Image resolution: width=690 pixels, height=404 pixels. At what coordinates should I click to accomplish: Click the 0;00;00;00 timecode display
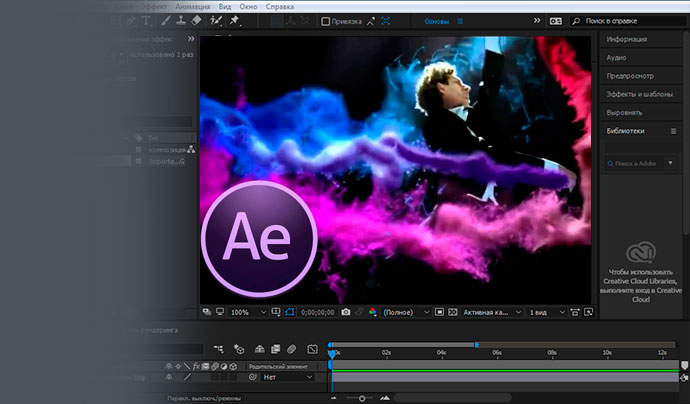click(x=317, y=312)
